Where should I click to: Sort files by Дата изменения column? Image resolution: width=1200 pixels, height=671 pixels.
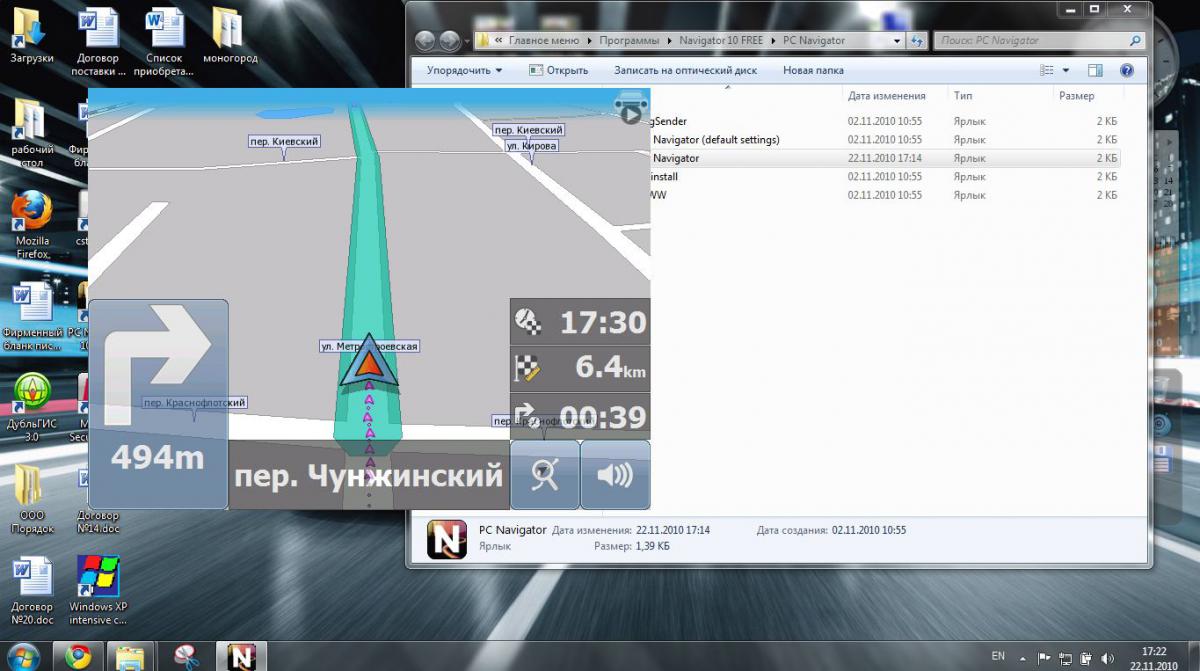pyautogui.click(x=886, y=96)
